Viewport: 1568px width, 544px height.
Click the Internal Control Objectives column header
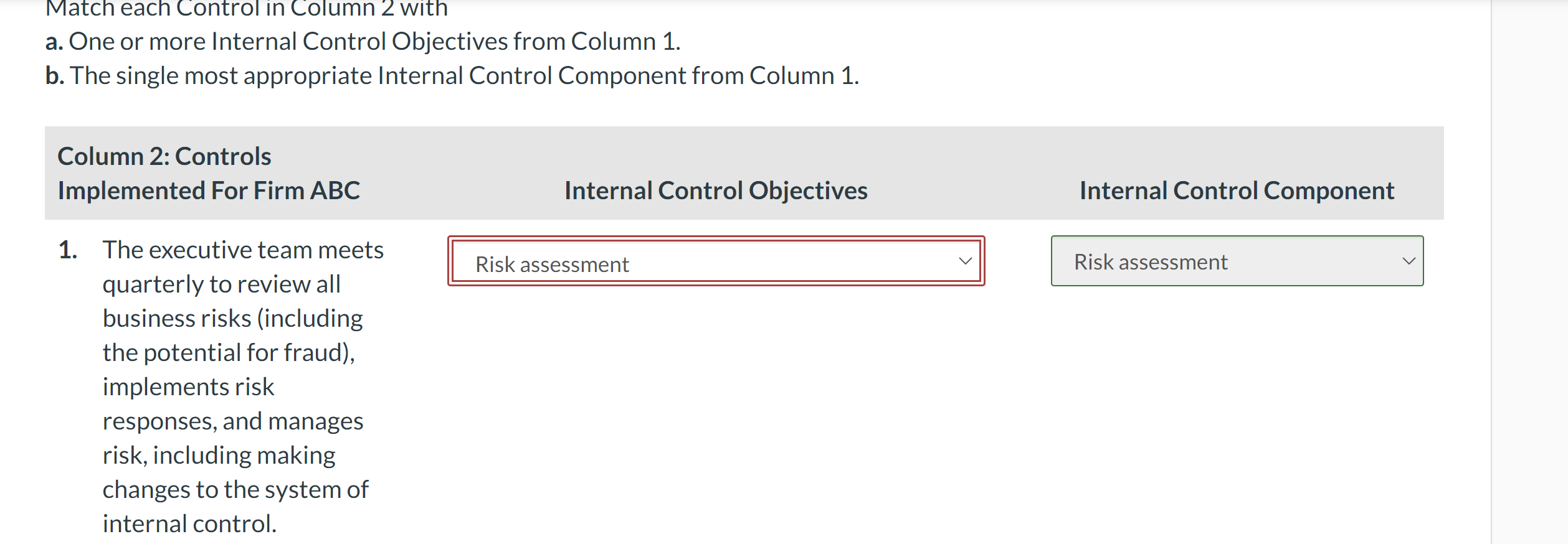click(715, 190)
